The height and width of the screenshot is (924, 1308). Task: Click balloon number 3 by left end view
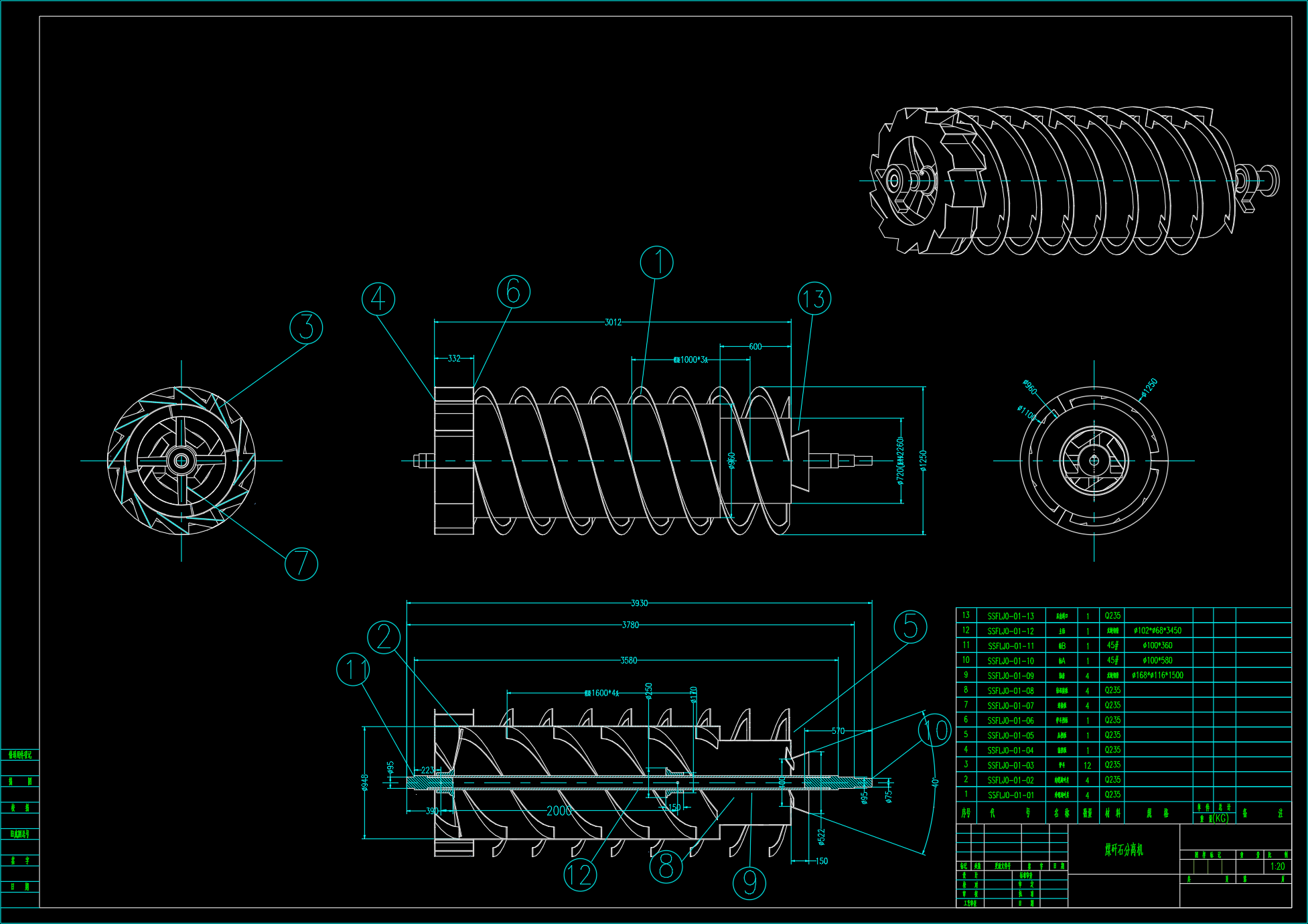tap(306, 327)
